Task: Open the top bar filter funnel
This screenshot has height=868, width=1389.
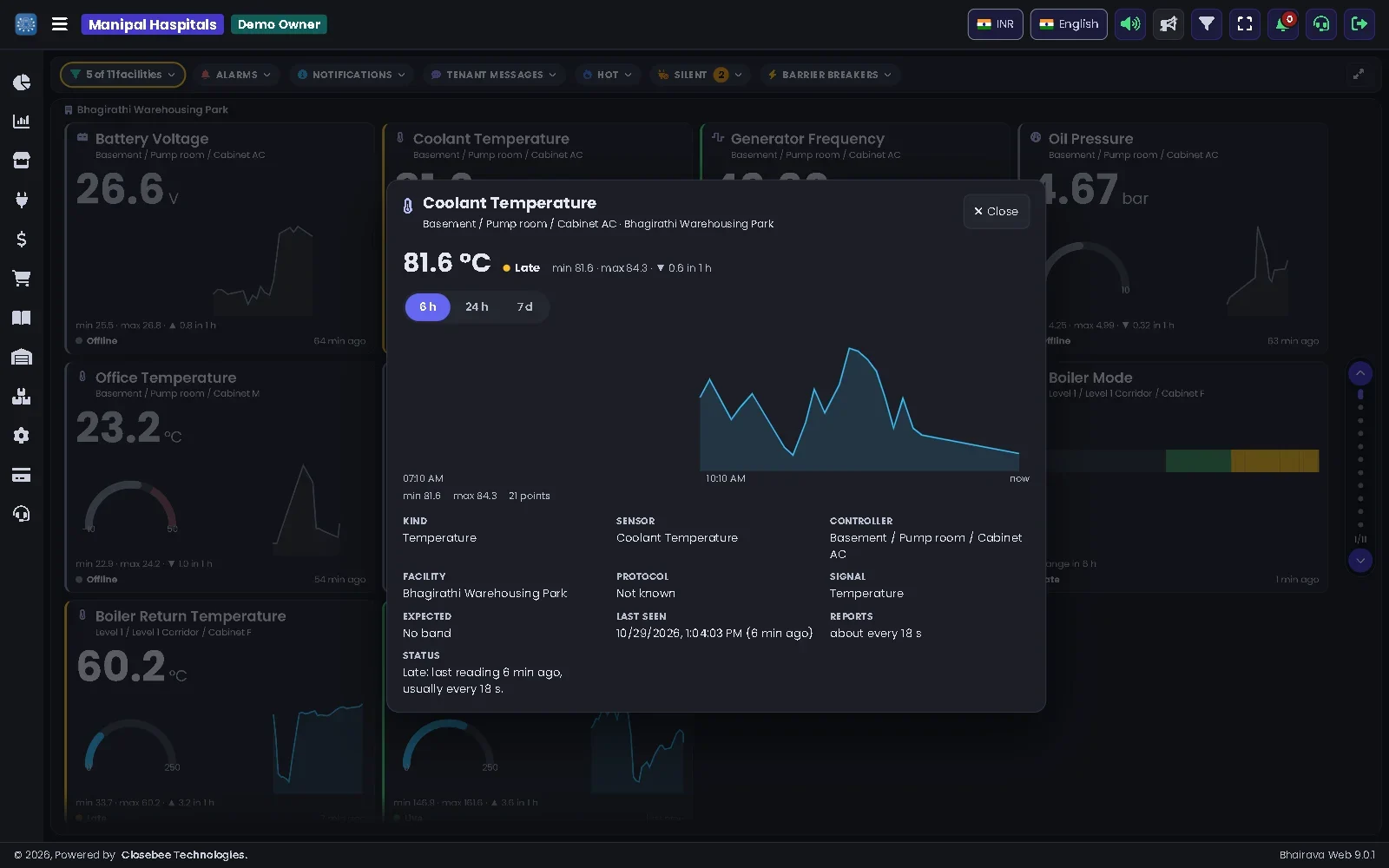Action: [x=1207, y=24]
